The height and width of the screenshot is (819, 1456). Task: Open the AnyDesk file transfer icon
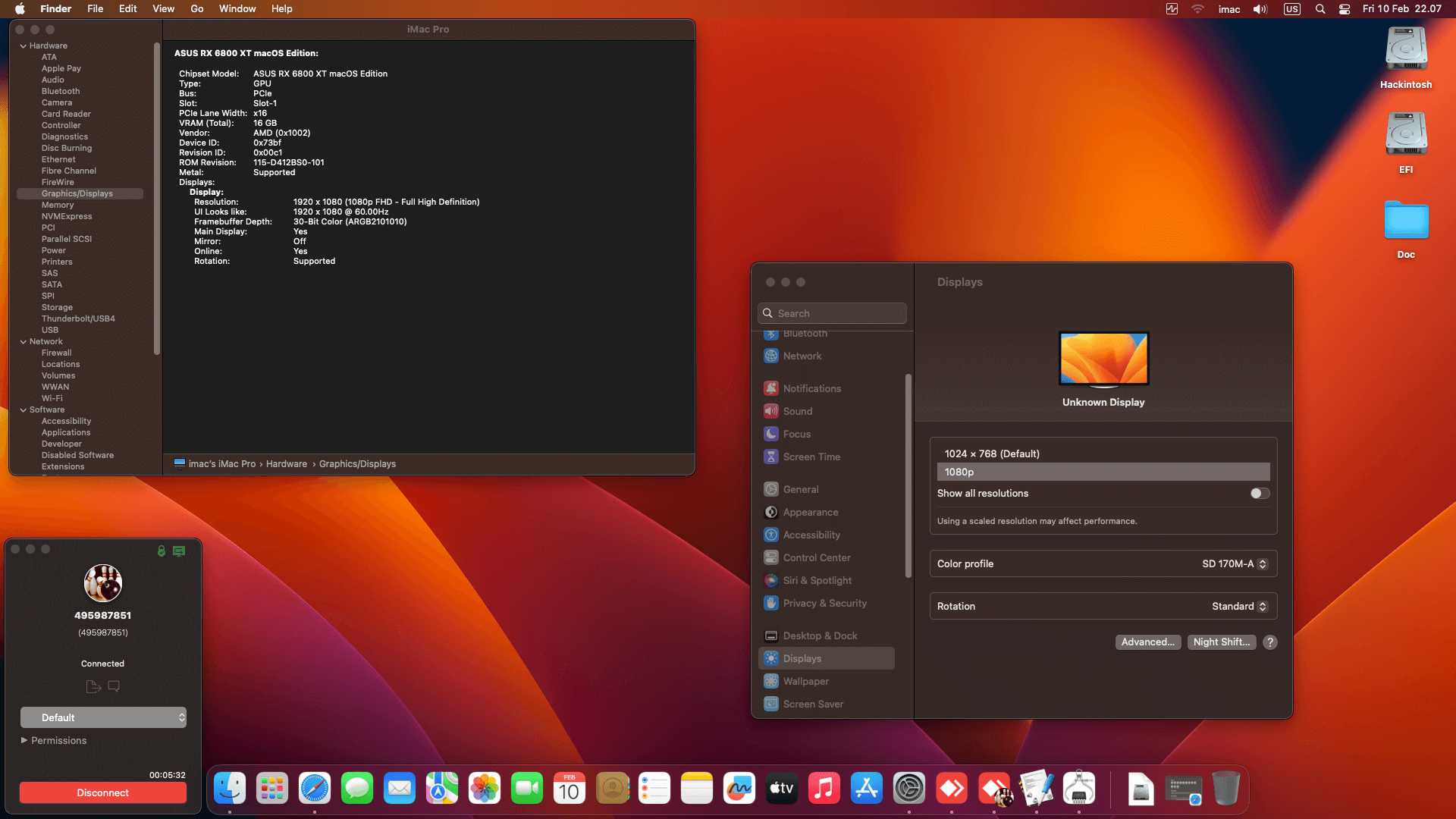point(93,686)
